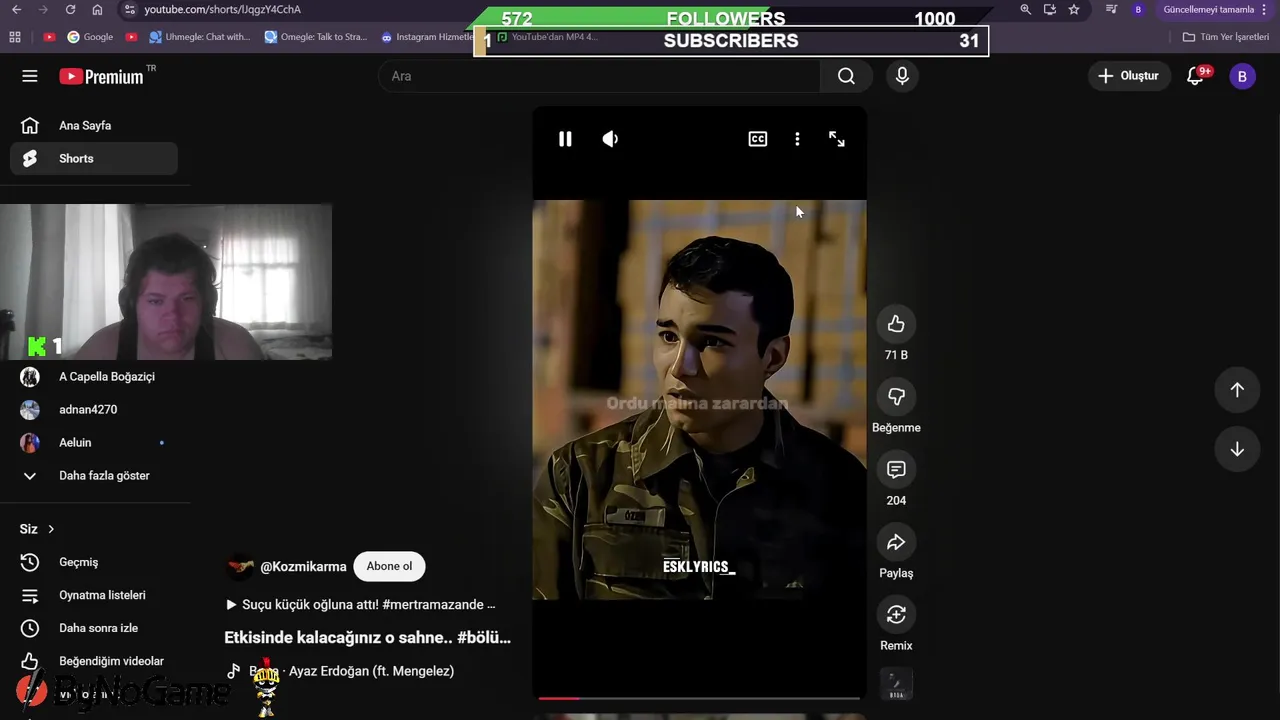Remix this Short
The width and height of the screenshot is (1280, 720).
896,614
